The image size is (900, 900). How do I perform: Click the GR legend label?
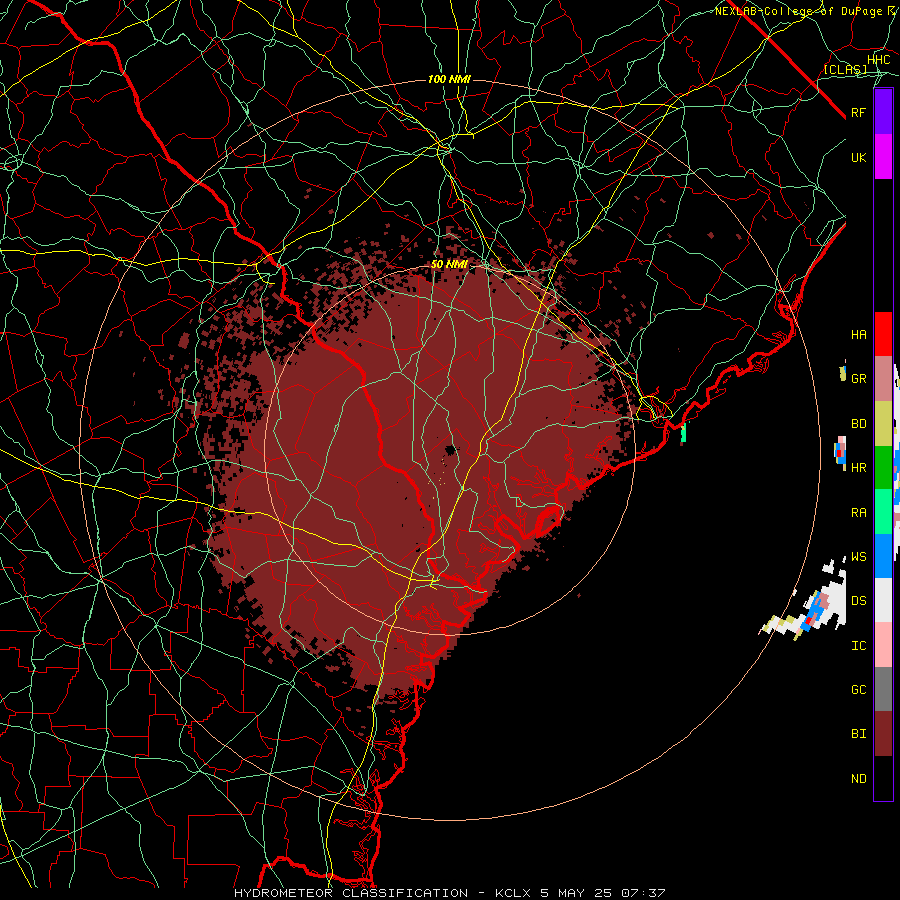pos(859,379)
